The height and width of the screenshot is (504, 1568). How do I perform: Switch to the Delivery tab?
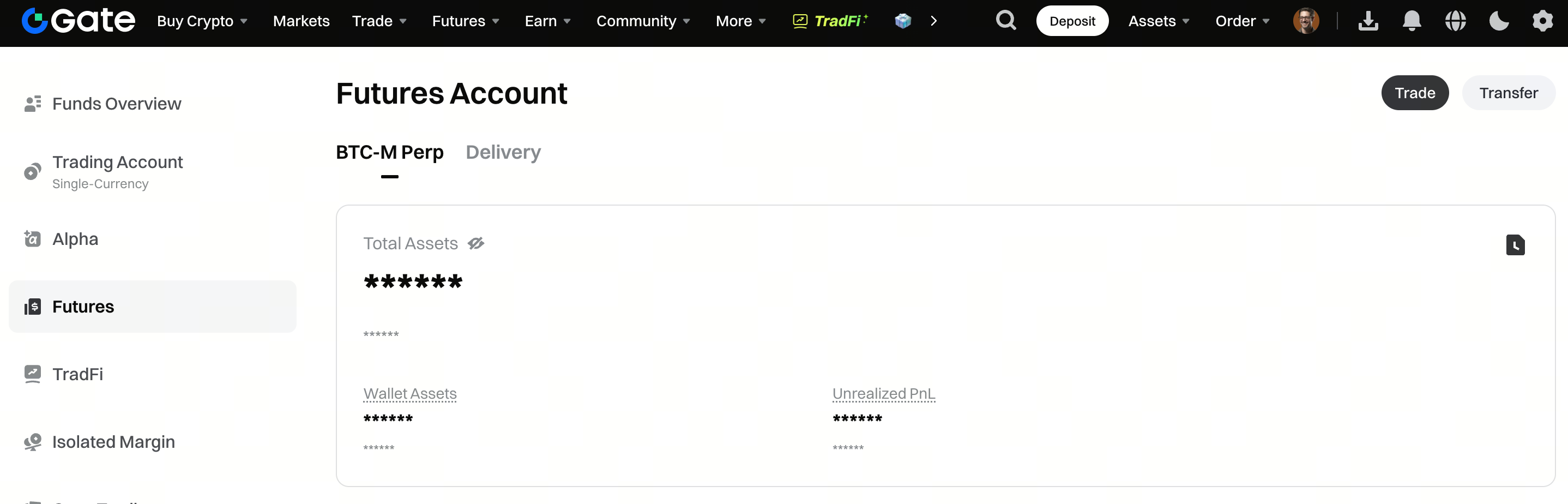(503, 152)
